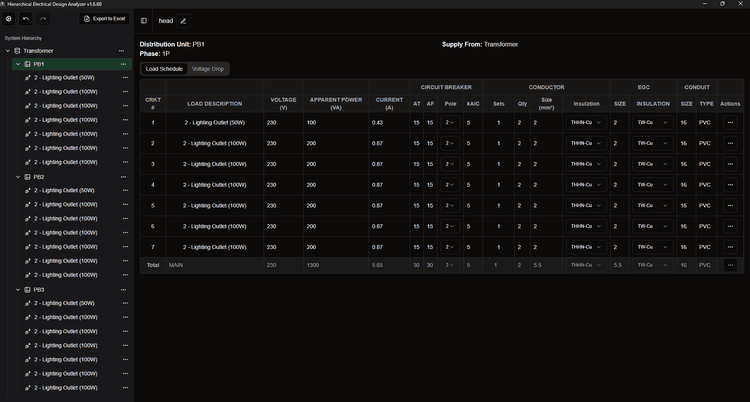Open the Actions menu for circuit 1

730,123
